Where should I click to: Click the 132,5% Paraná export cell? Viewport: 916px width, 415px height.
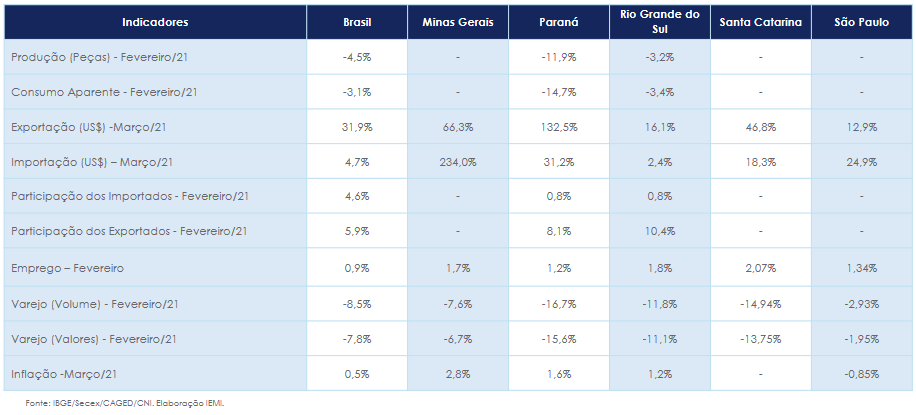558,127
